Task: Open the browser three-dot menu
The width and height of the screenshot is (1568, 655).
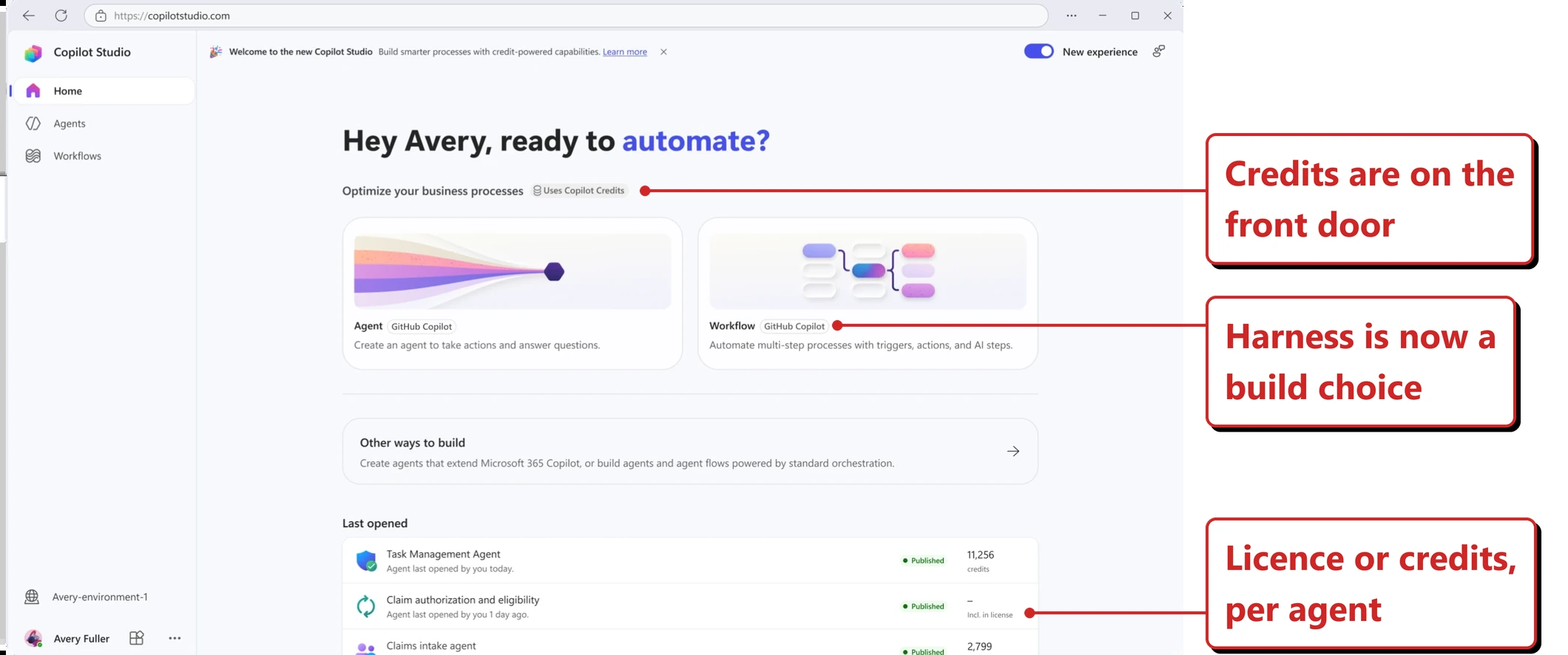Action: coord(1071,16)
